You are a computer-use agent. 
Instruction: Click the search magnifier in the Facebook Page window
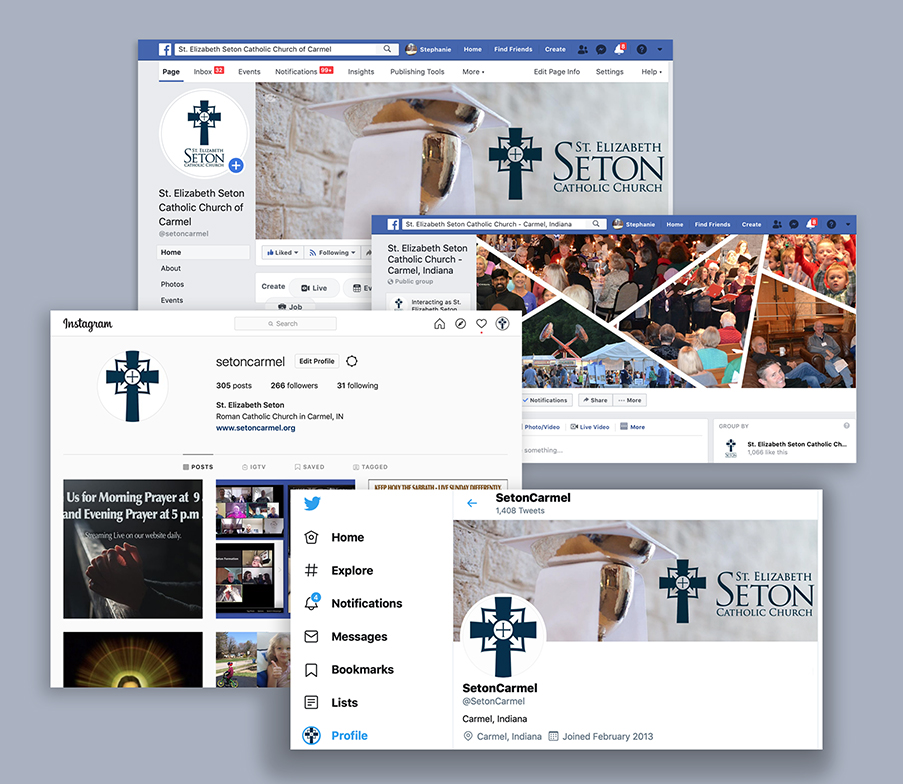pos(388,49)
